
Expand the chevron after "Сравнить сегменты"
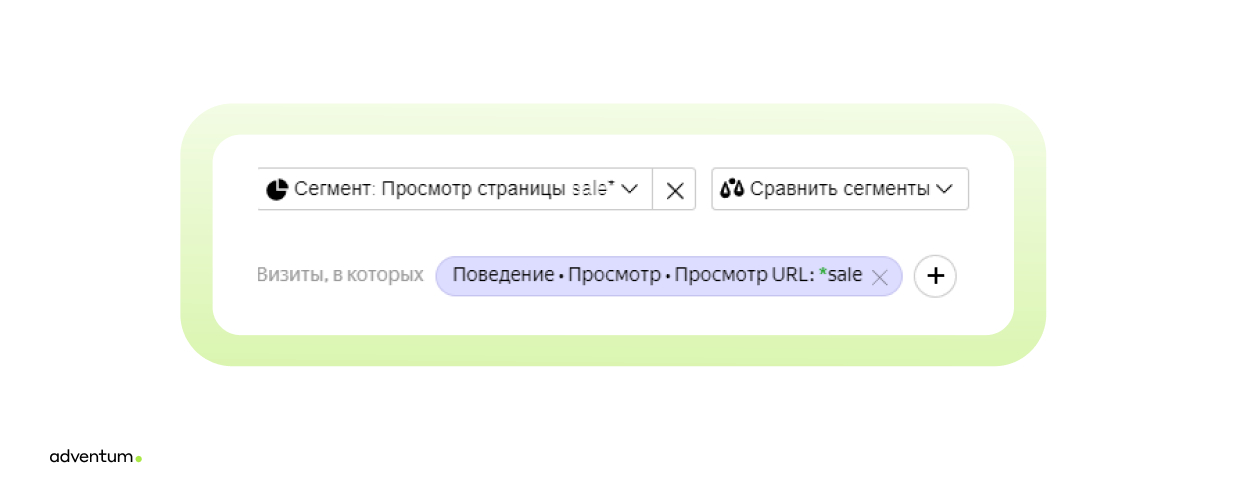(x=944, y=189)
